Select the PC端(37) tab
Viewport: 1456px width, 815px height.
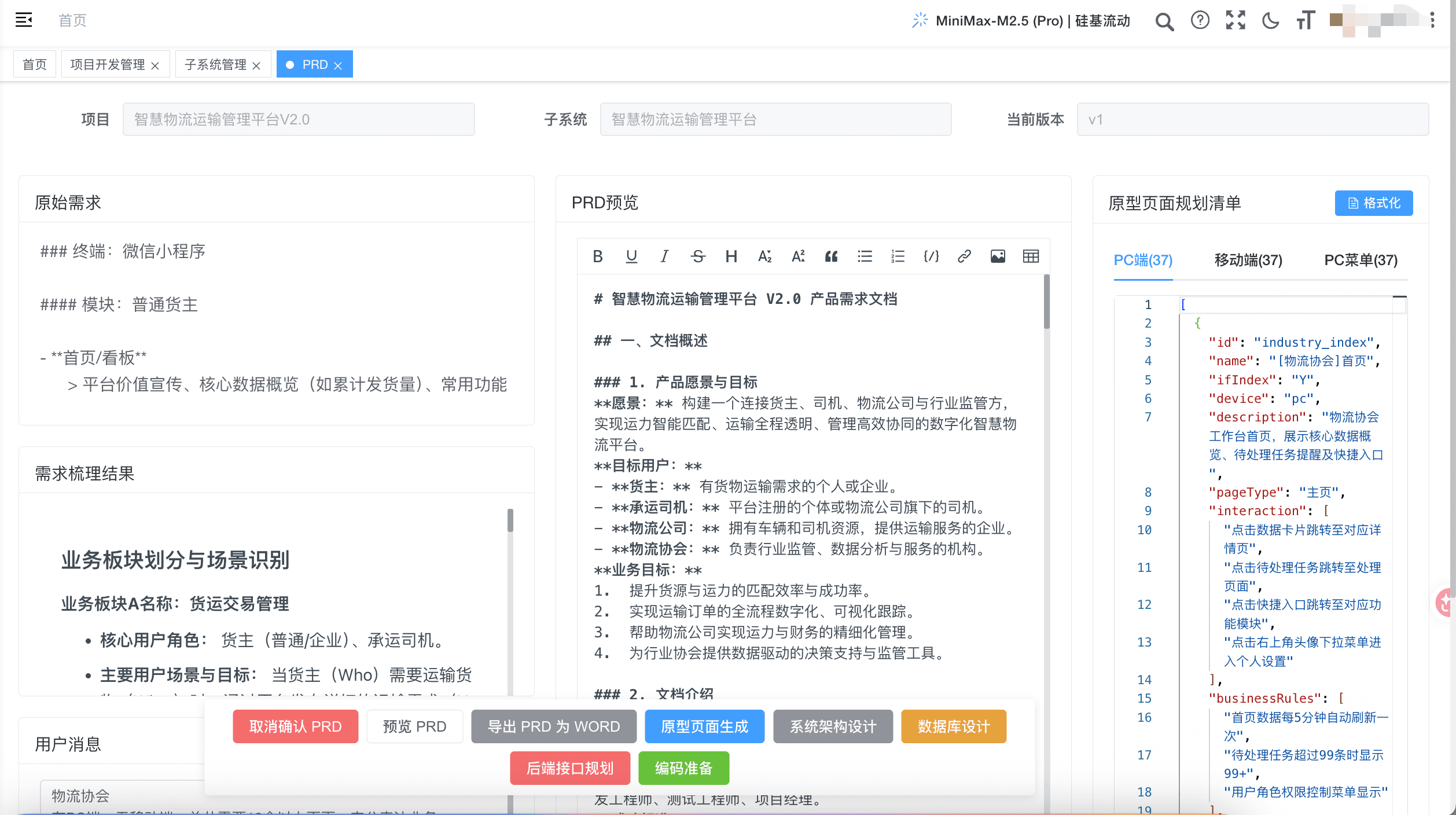point(1143,260)
